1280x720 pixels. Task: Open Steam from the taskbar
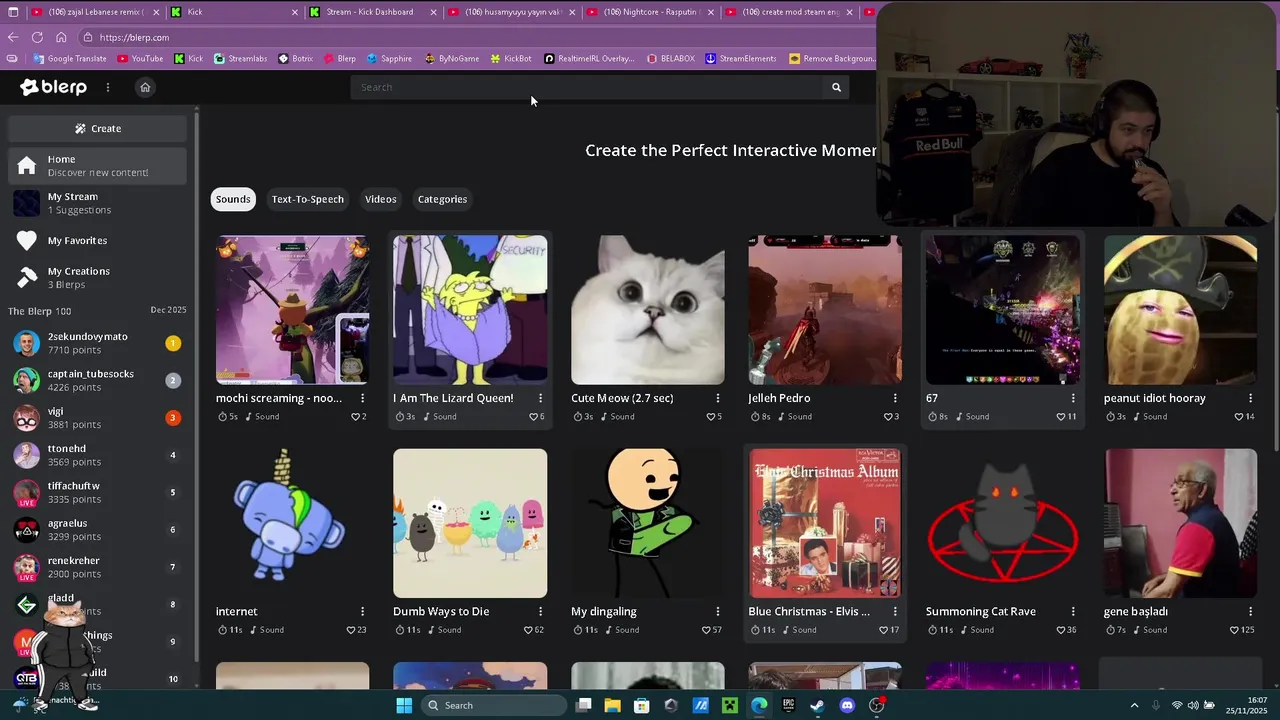pos(818,705)
